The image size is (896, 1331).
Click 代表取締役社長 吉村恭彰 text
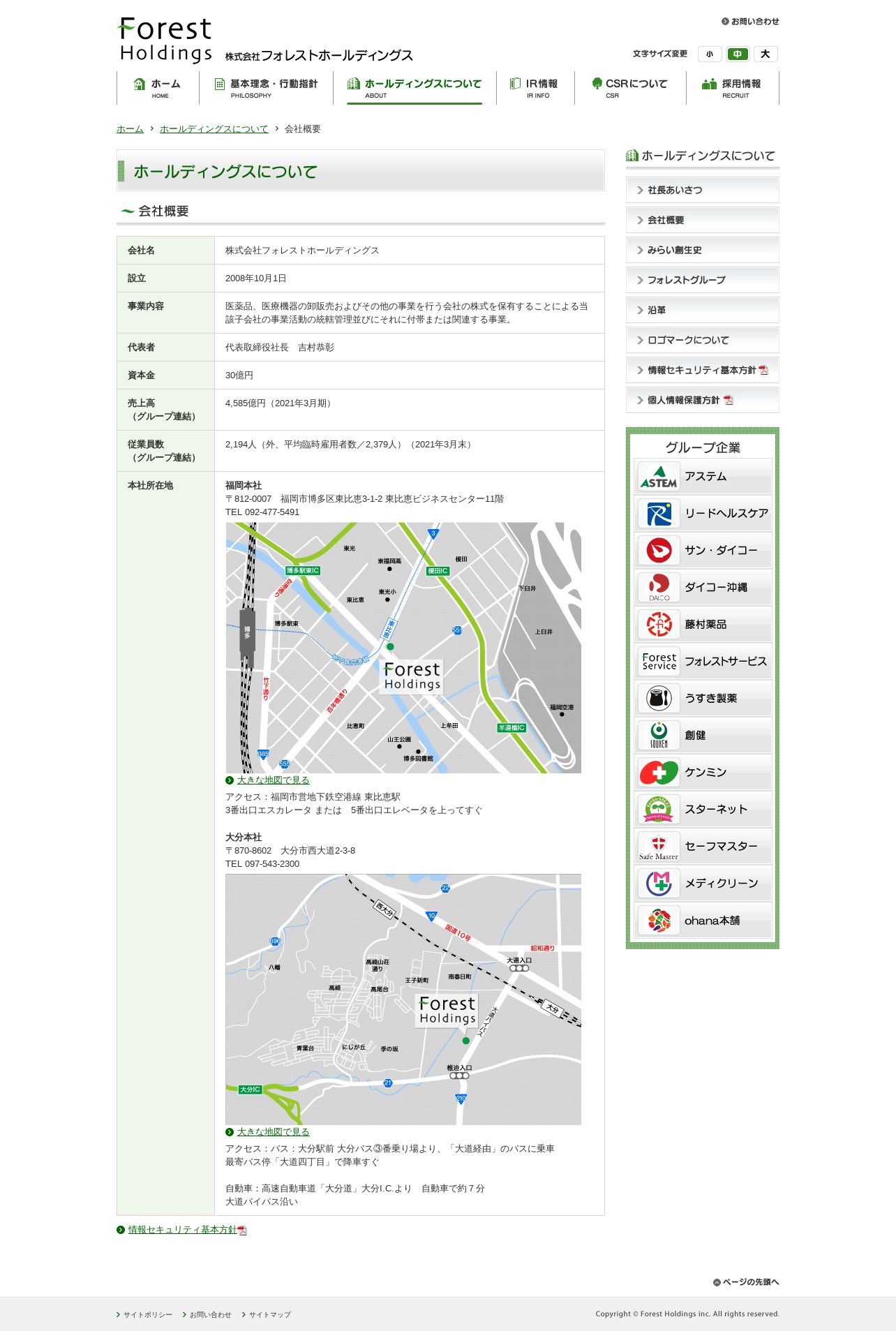(280, 348)
